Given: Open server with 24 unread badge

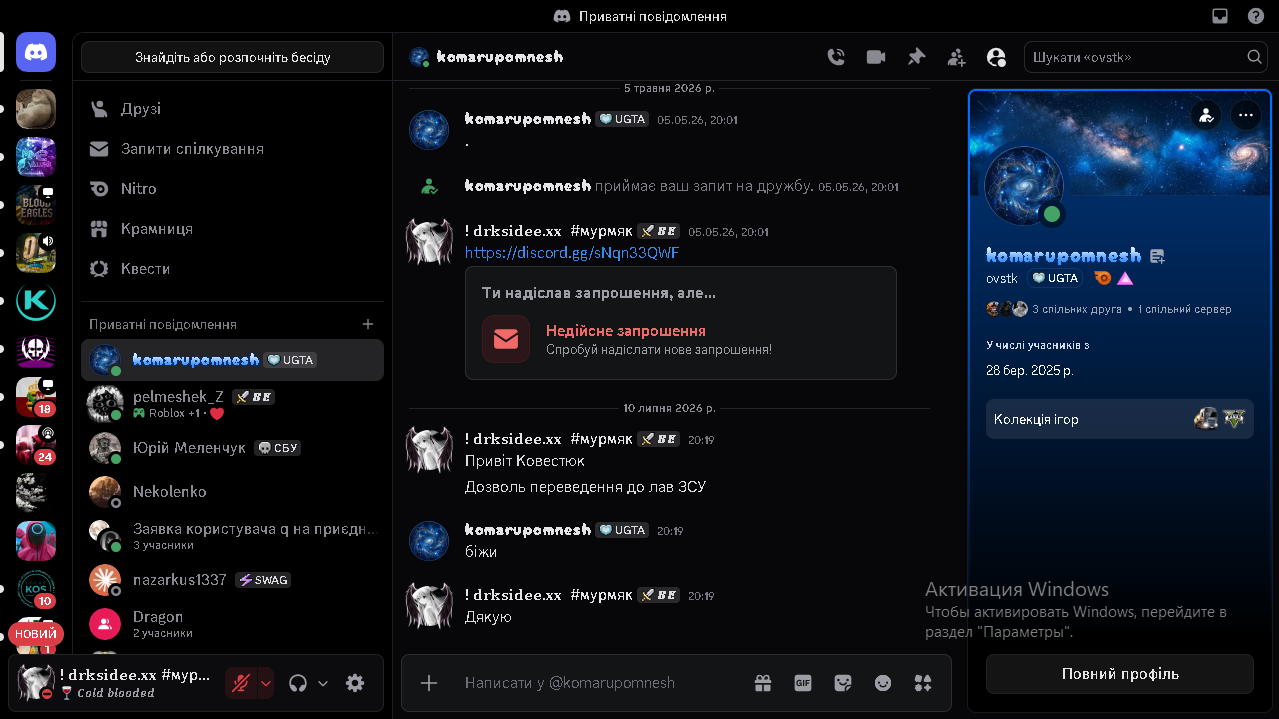Looking at the screenshot, I should (x=36, y=445).
